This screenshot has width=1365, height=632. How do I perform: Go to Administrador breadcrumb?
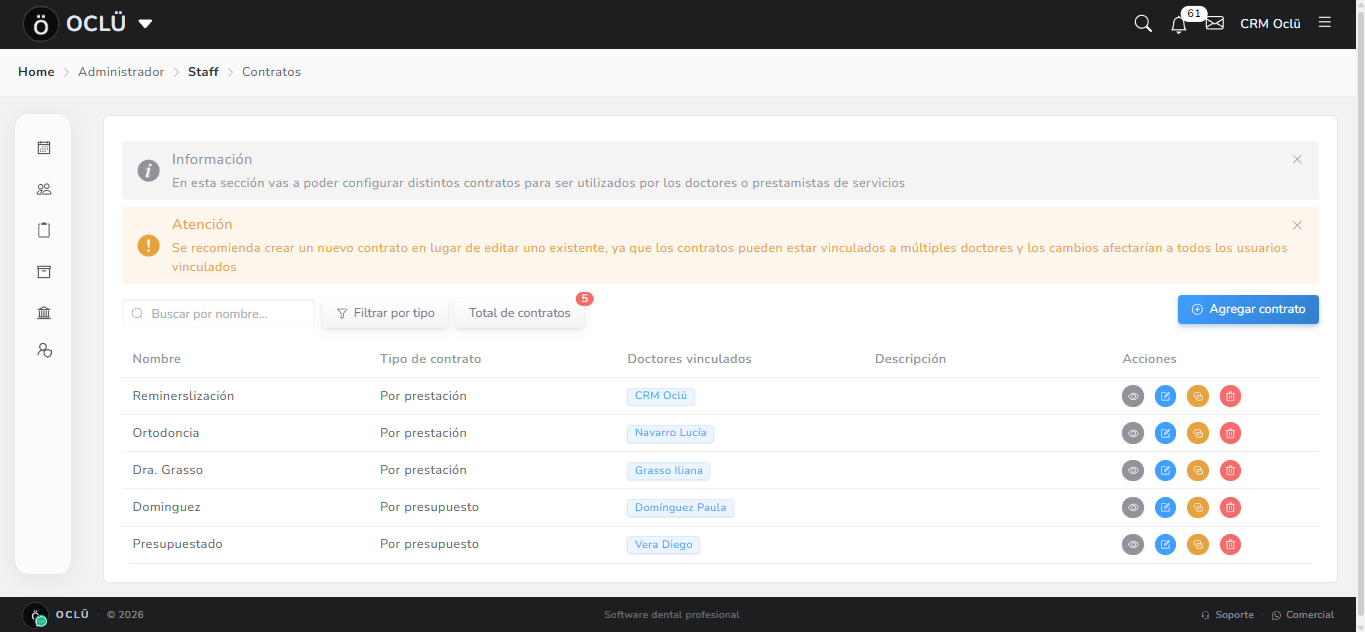121,72
